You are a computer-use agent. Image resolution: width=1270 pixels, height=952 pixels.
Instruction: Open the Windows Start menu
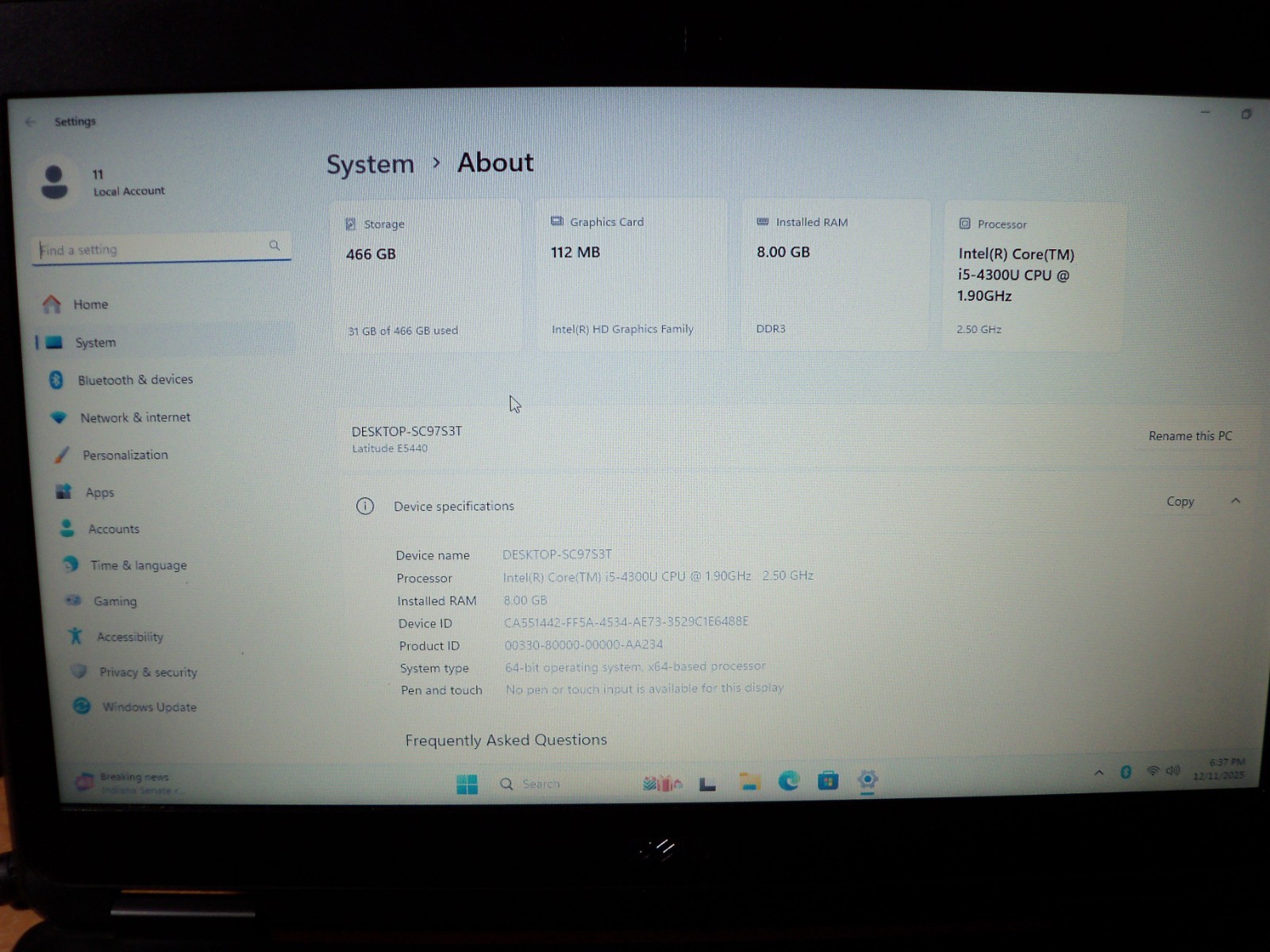point(467,784)
